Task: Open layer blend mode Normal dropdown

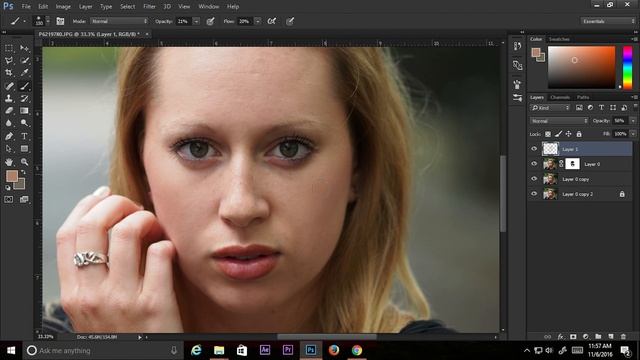Action: (559, 121)
